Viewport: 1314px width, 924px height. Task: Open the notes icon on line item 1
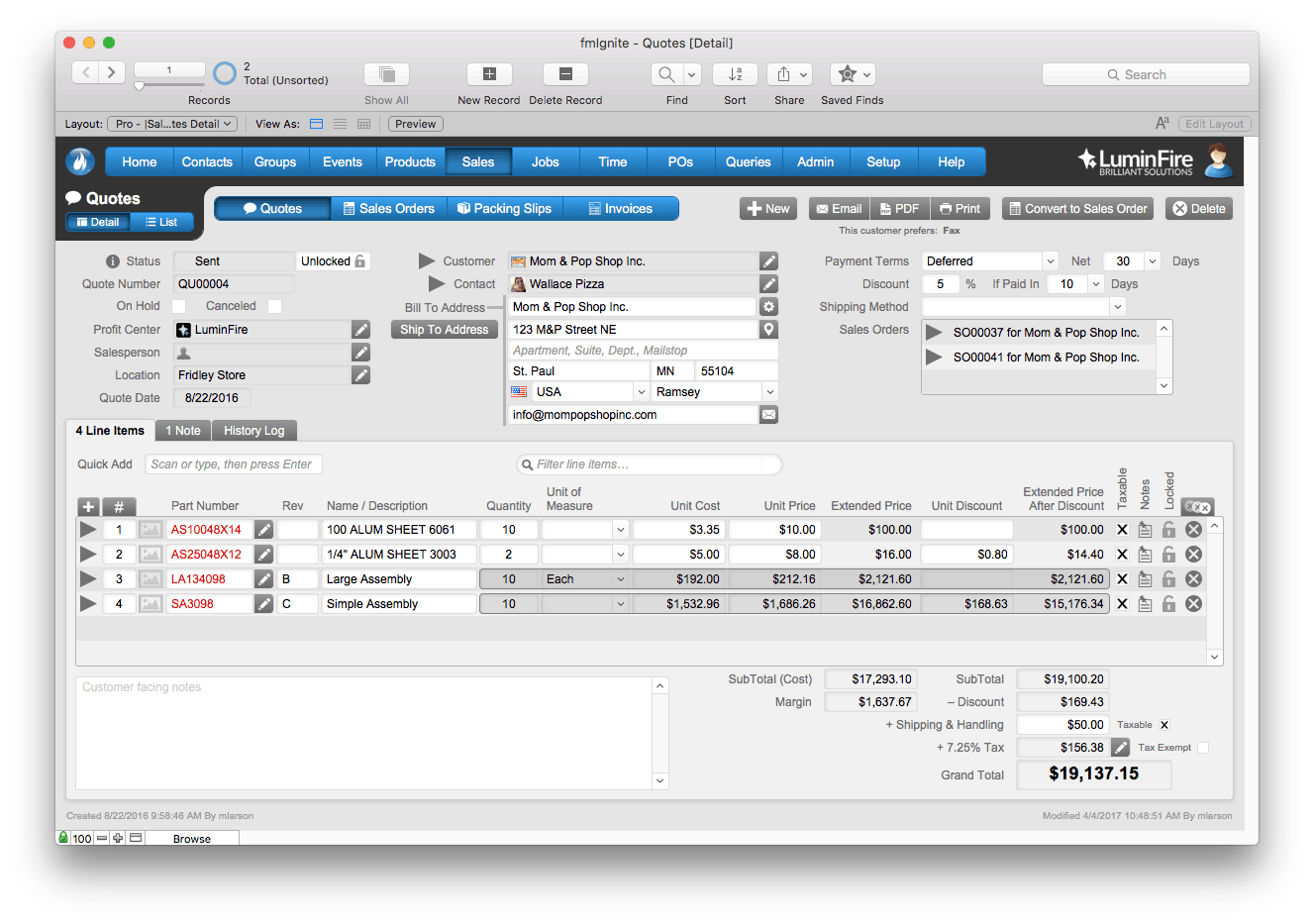(x=1146, y=529)
